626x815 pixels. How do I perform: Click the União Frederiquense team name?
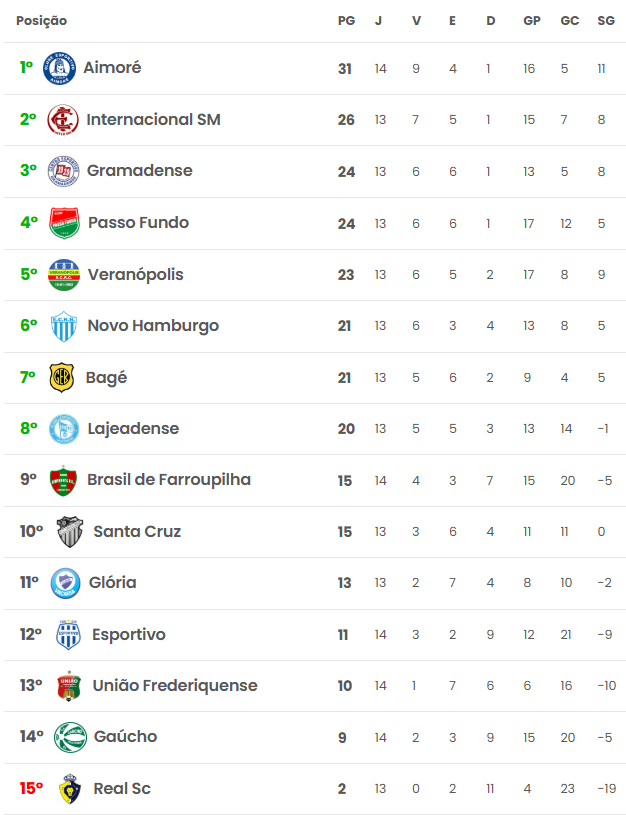click(175, 686)
